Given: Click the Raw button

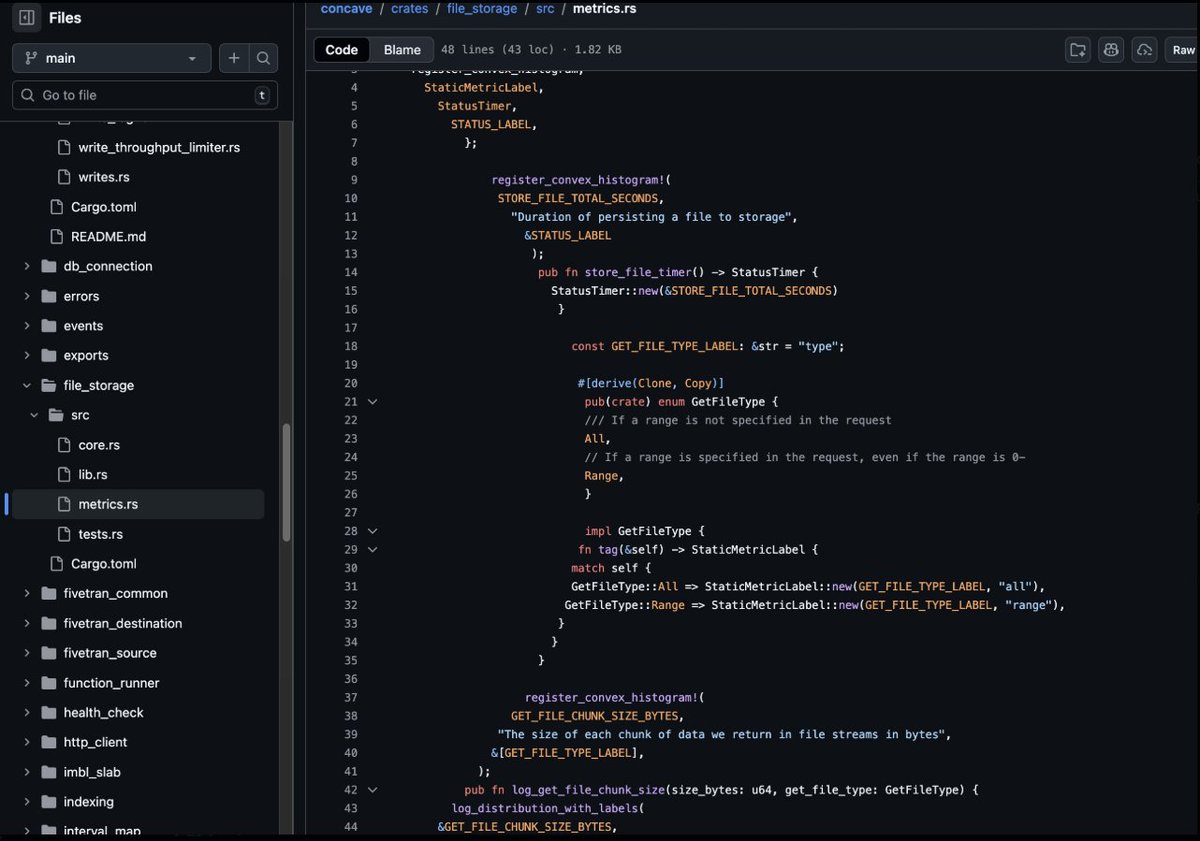Looking at the screenshot, I should coord(1182,50).
